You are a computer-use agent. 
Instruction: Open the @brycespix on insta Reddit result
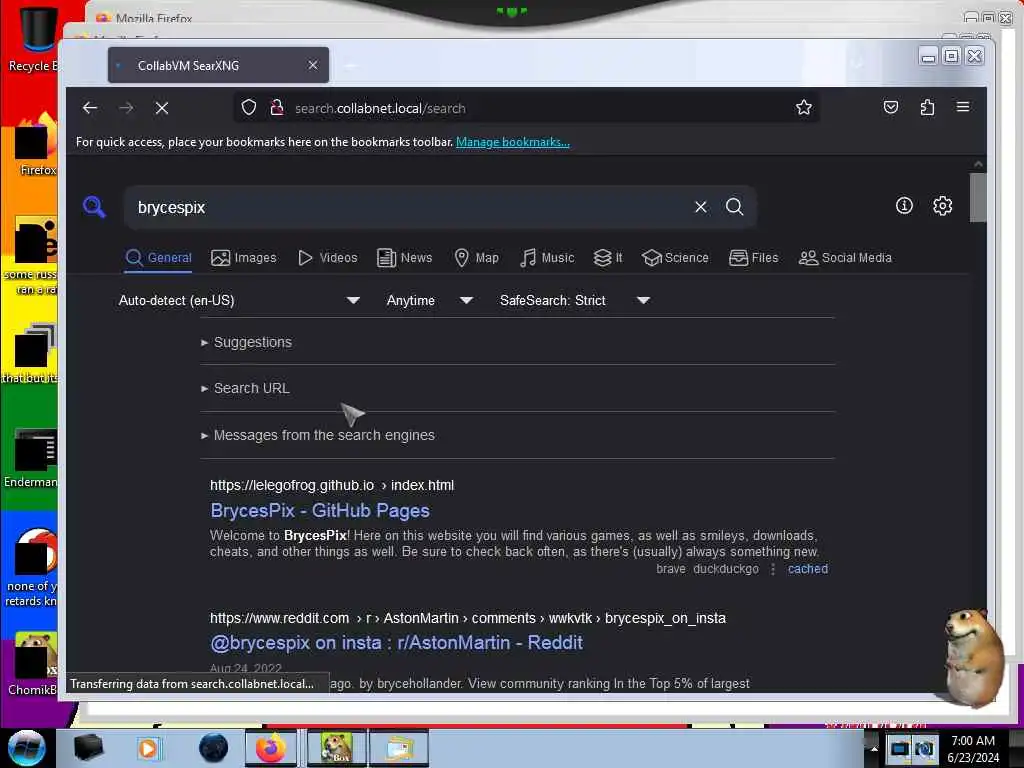click(x=396, y=643)
